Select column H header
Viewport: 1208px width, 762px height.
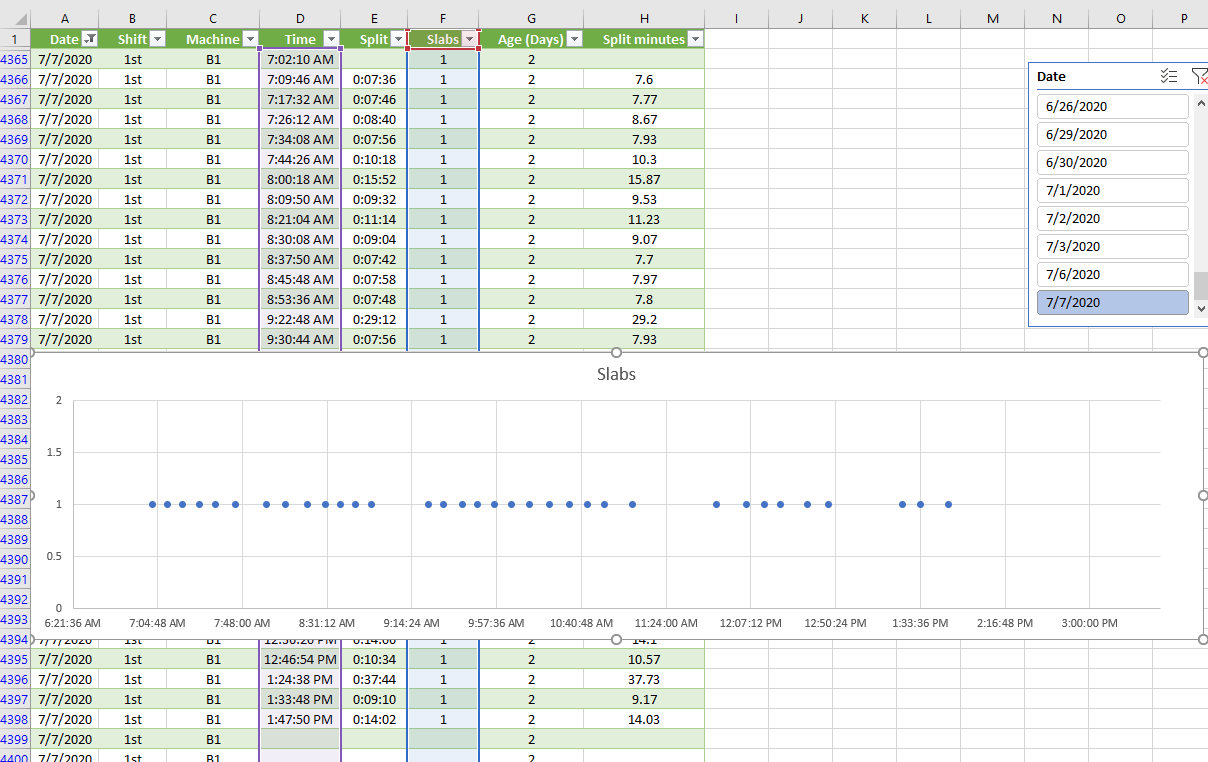tap(644, 18)
